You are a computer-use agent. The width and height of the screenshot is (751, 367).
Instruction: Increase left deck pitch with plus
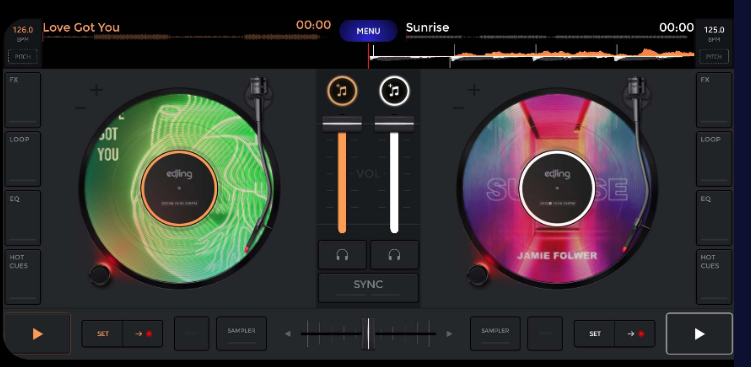(96, 90)
